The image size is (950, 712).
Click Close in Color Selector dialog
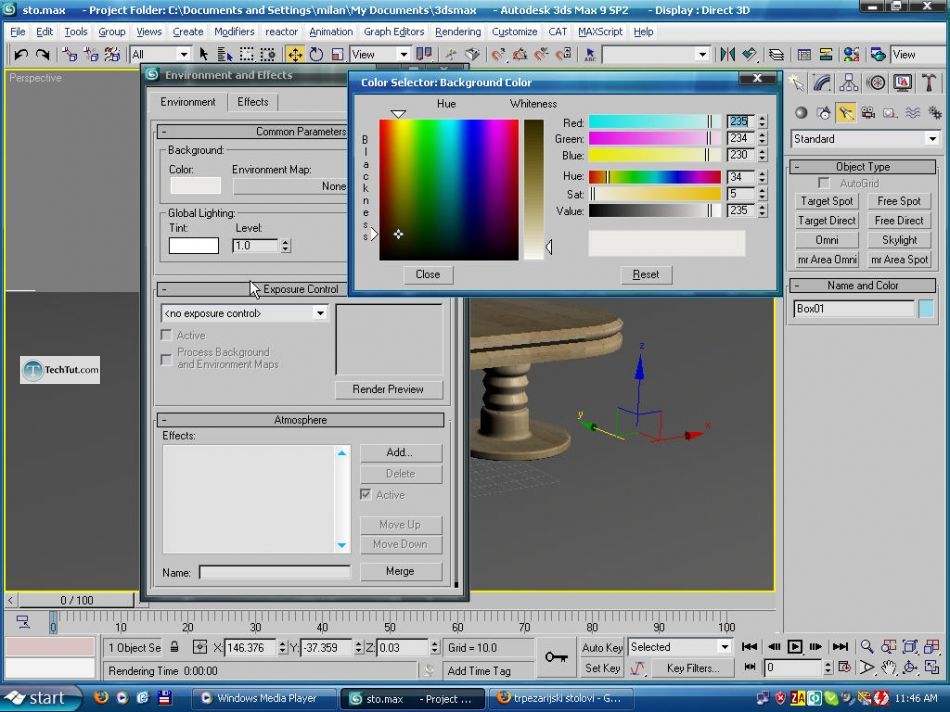pyautogui.click(x=428, y=274)
